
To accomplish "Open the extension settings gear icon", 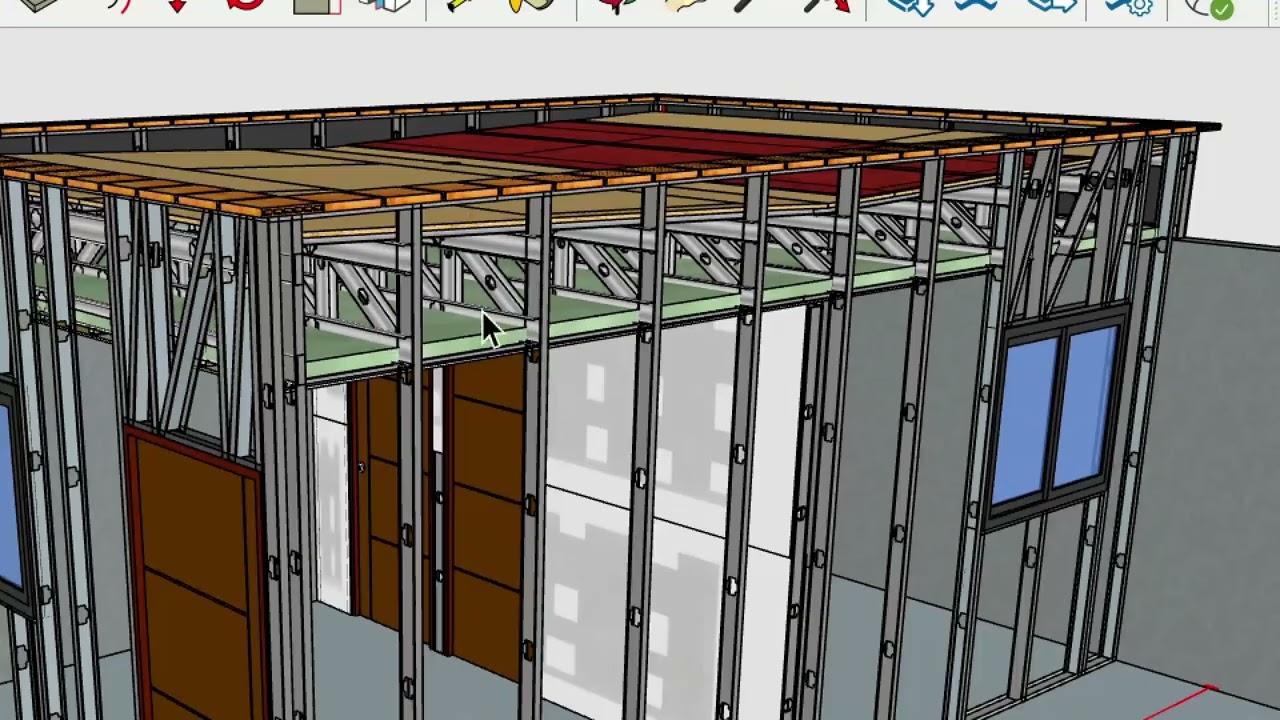I will point(1129,5).
